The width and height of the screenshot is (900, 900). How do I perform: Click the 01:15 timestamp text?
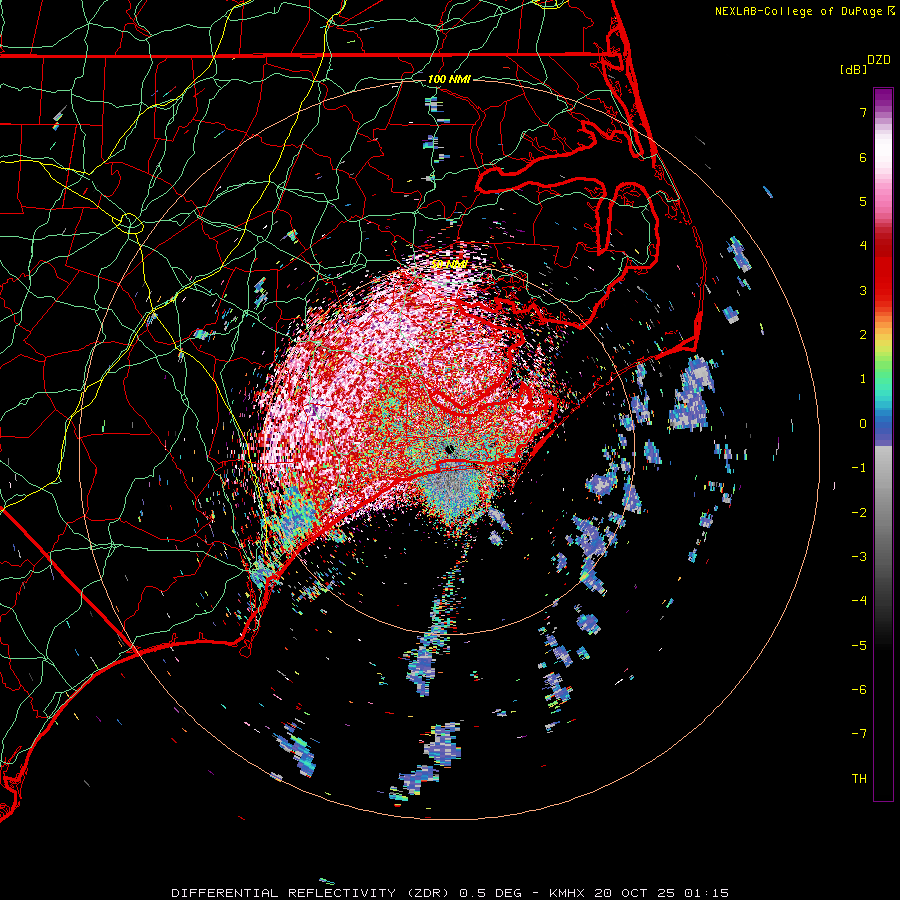click(x=705, y=893)
